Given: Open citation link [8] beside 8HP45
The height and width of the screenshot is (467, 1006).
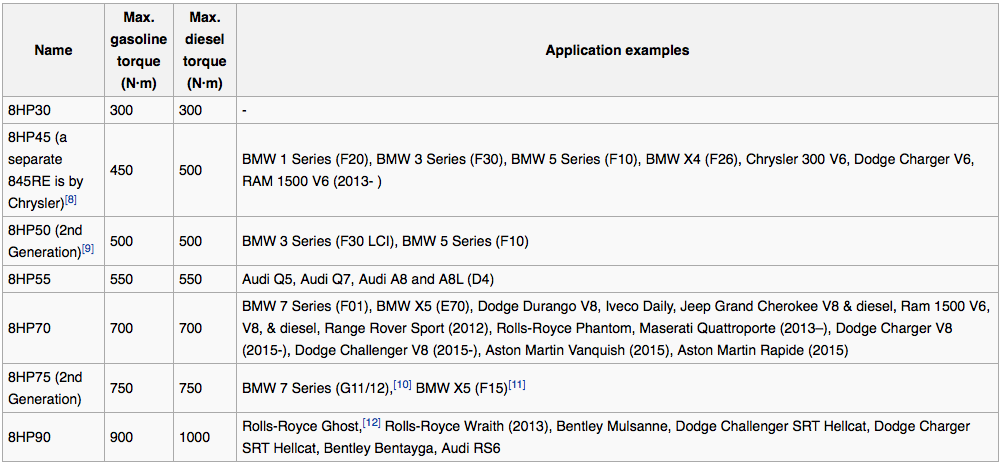Looking at the screenshot, I should 71,200.
